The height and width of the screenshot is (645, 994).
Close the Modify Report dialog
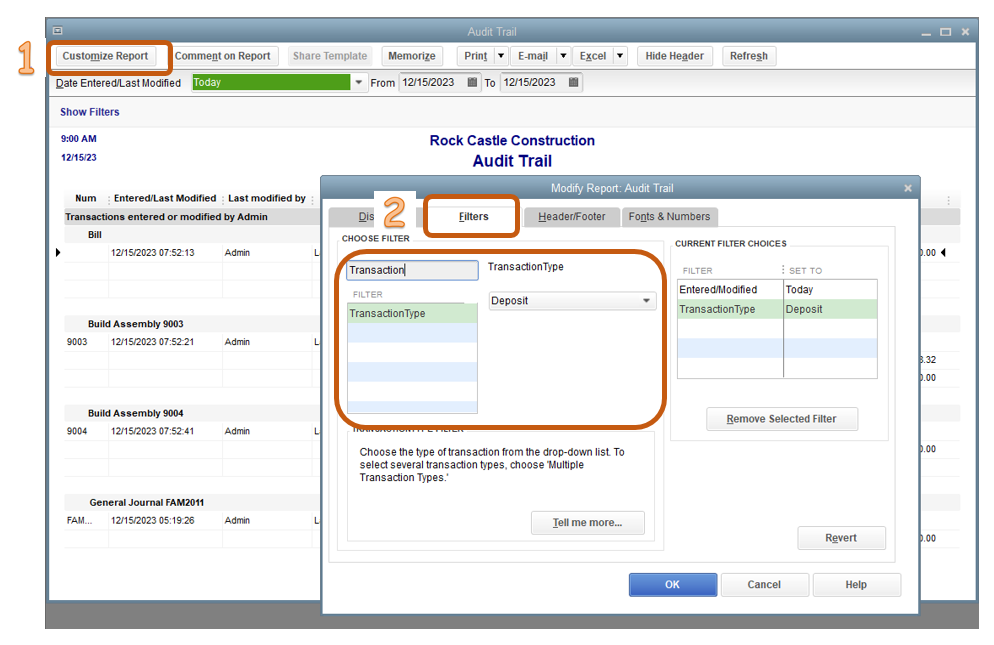click(908, 188)
